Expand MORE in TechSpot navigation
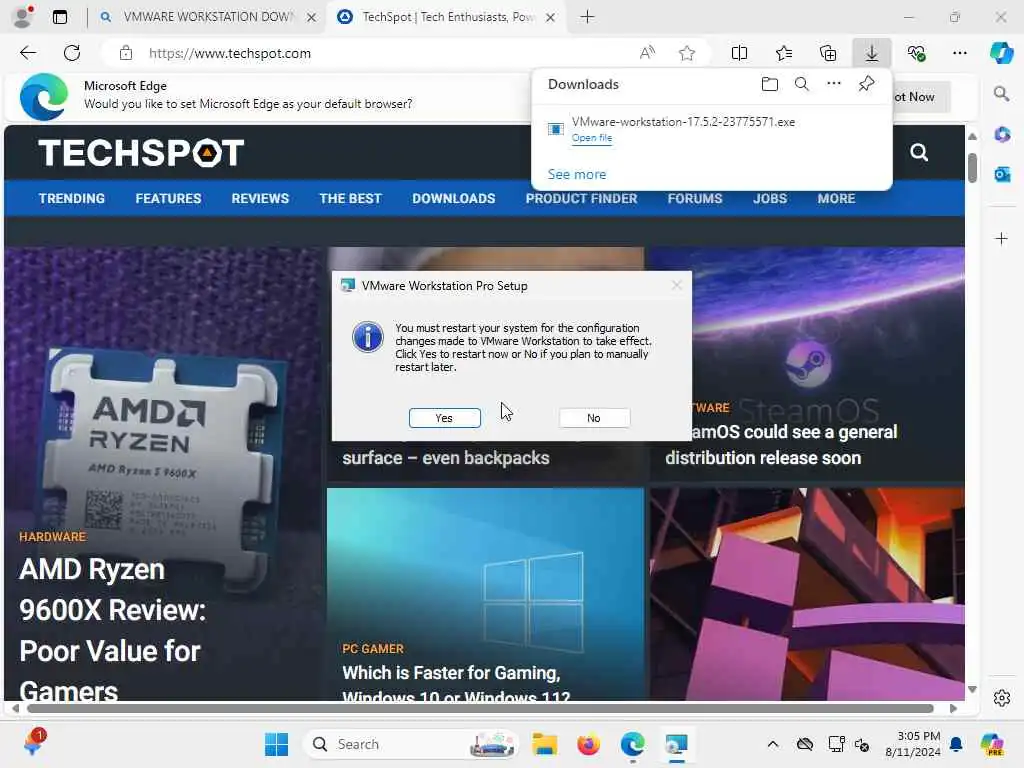 coord(837,199)
